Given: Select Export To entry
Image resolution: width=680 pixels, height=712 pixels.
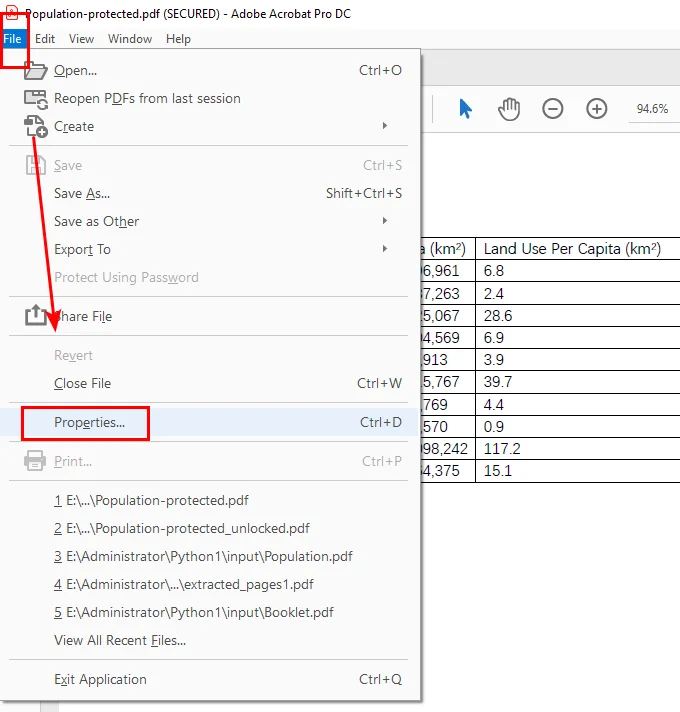Looking at the screenshot, I should pyautogui.click(x=209, y=249).
